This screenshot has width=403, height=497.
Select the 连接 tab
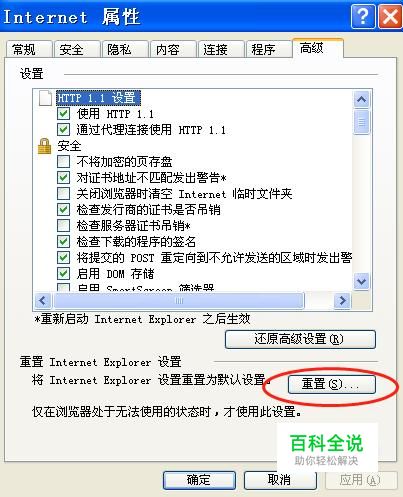tap(221, 50)
